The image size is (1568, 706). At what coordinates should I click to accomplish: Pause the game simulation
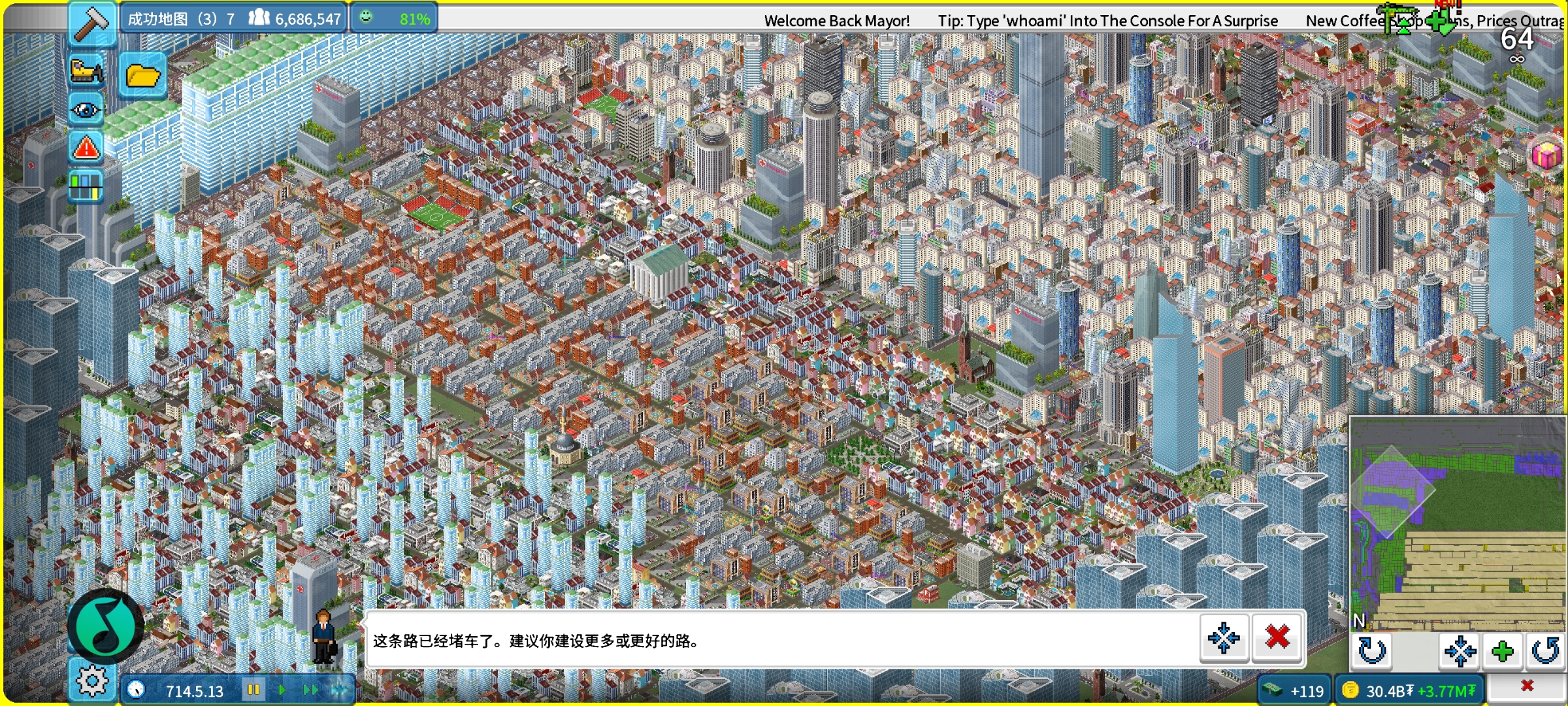tap(253, 690)
